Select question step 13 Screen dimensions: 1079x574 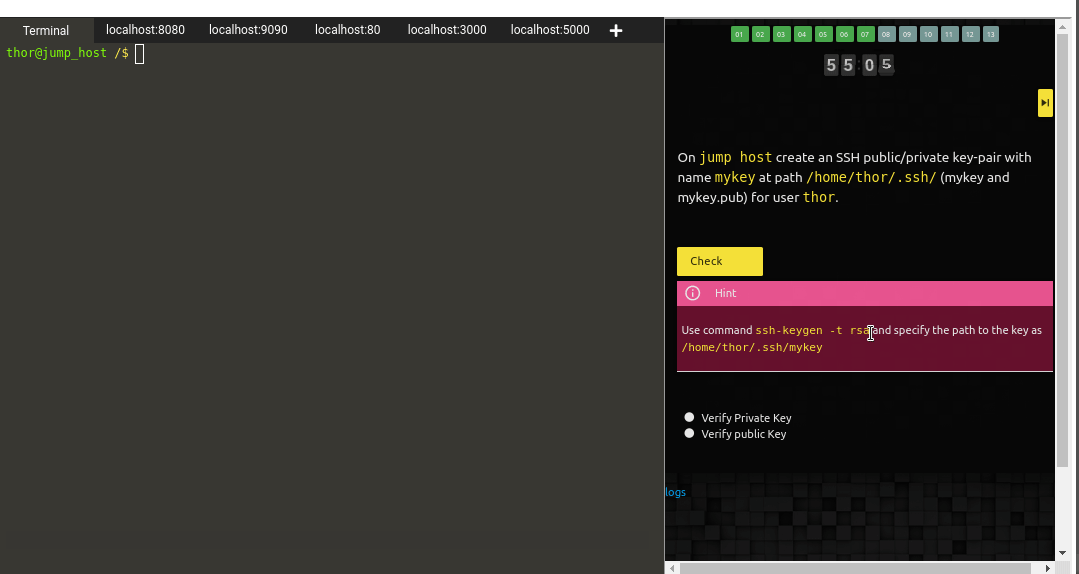pyautogui.click(x=991, y=34)
